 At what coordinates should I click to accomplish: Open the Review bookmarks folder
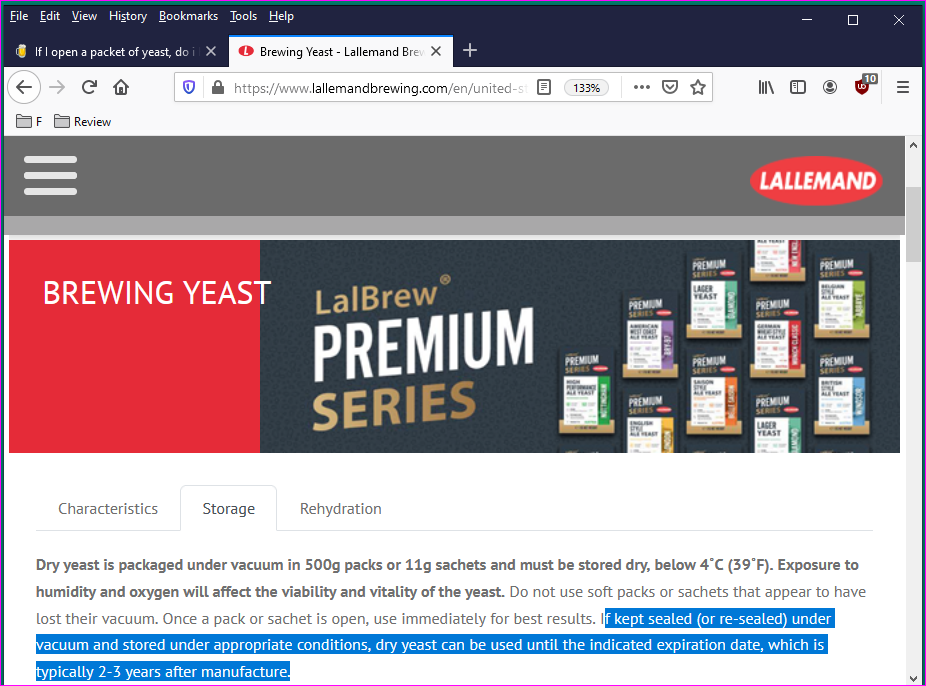tap(82, 122)
